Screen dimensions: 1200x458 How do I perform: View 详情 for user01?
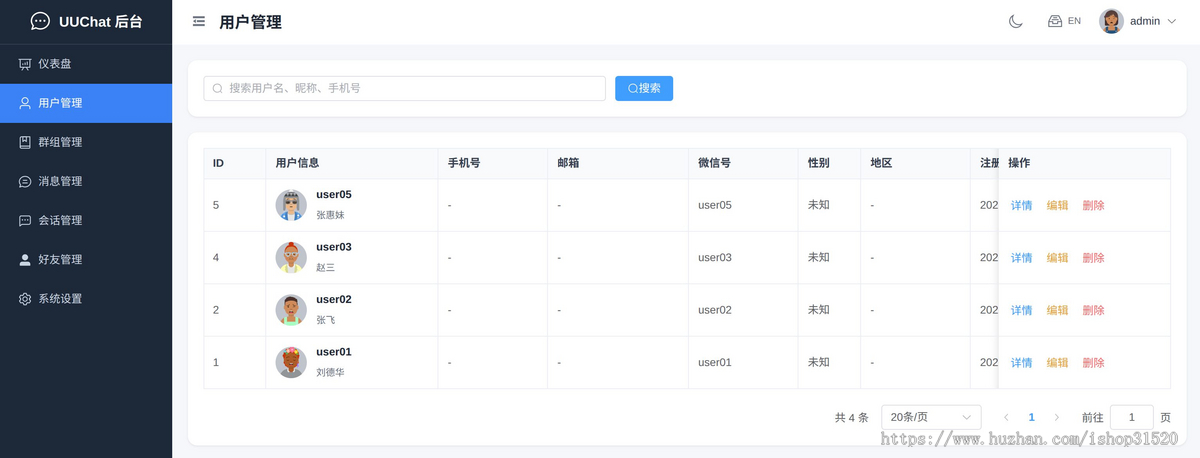tap(1021, 363)
